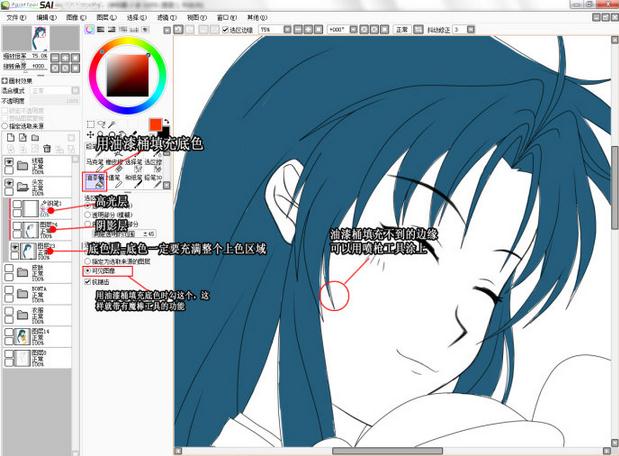The height and width of the screenshot is (456, 619).
Task: Select the 和纸笔 brush tool
Action: coord(133,181)
